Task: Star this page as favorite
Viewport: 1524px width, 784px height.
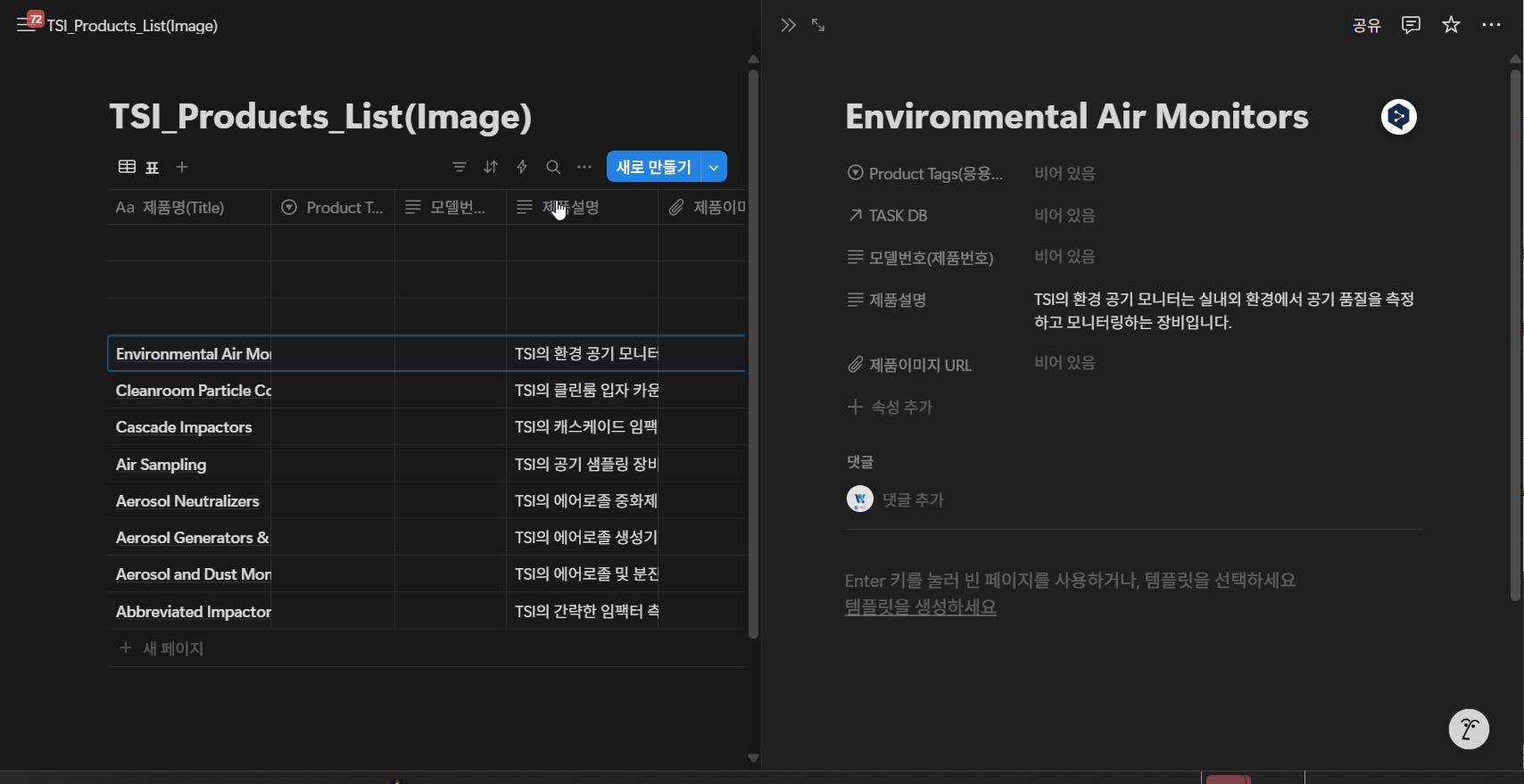Action: tap(1452, 25)
